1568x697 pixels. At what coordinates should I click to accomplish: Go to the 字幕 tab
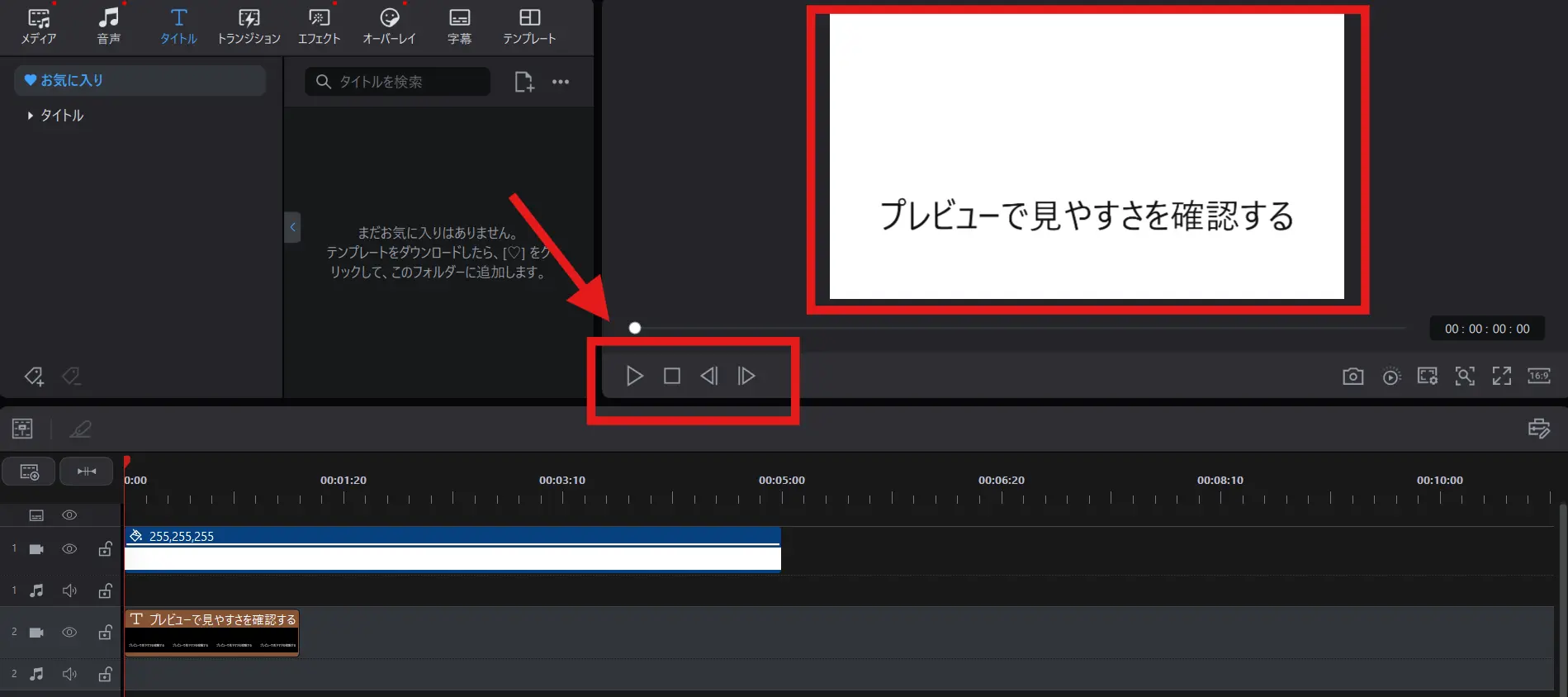[x=459, y=26]
